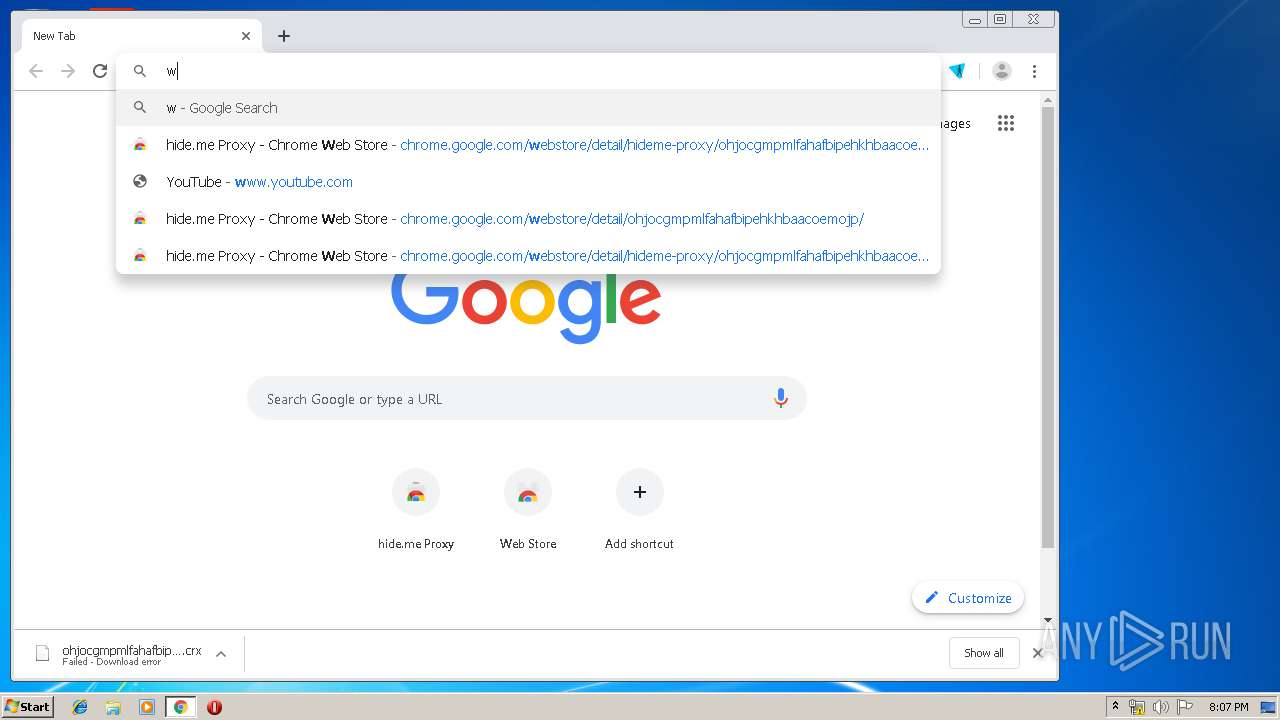This screenshot has width=1280, height=720.
Task: Click the Images link behind the dropdown
Action: pyautogui.click(x=955, y=123)
